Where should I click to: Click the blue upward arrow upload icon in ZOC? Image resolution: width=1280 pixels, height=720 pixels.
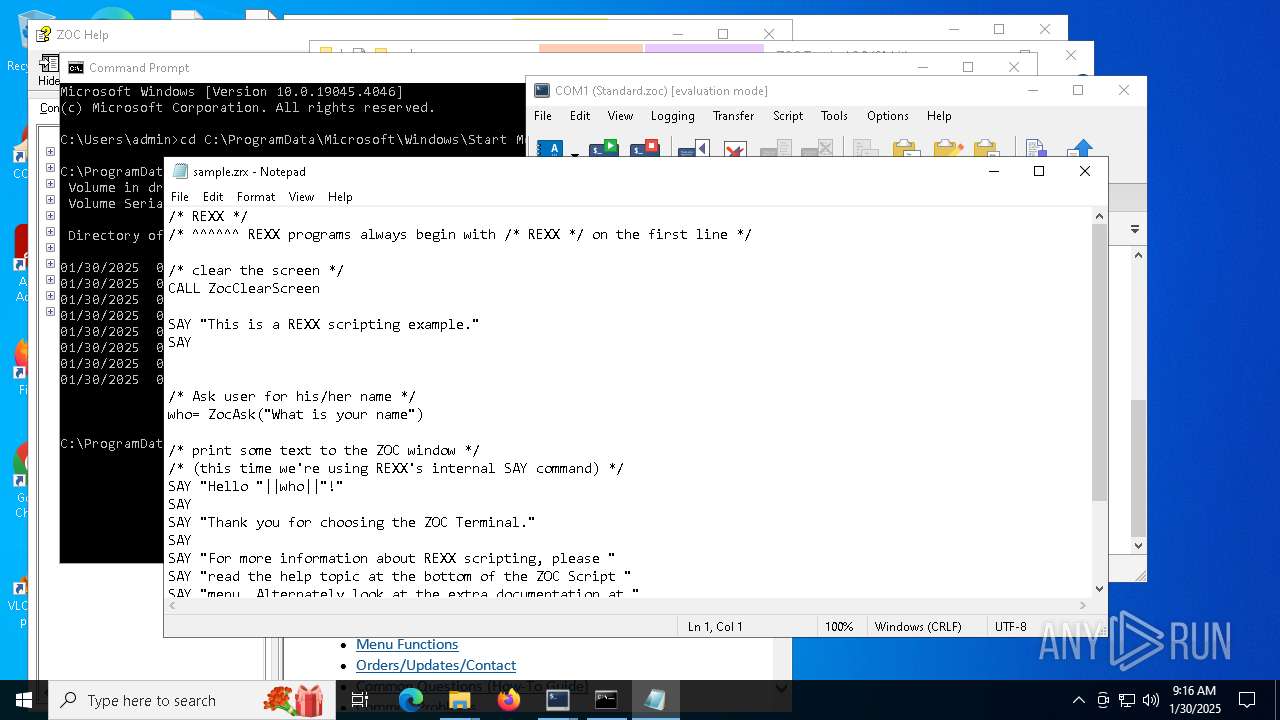[x=1080, y=150]
